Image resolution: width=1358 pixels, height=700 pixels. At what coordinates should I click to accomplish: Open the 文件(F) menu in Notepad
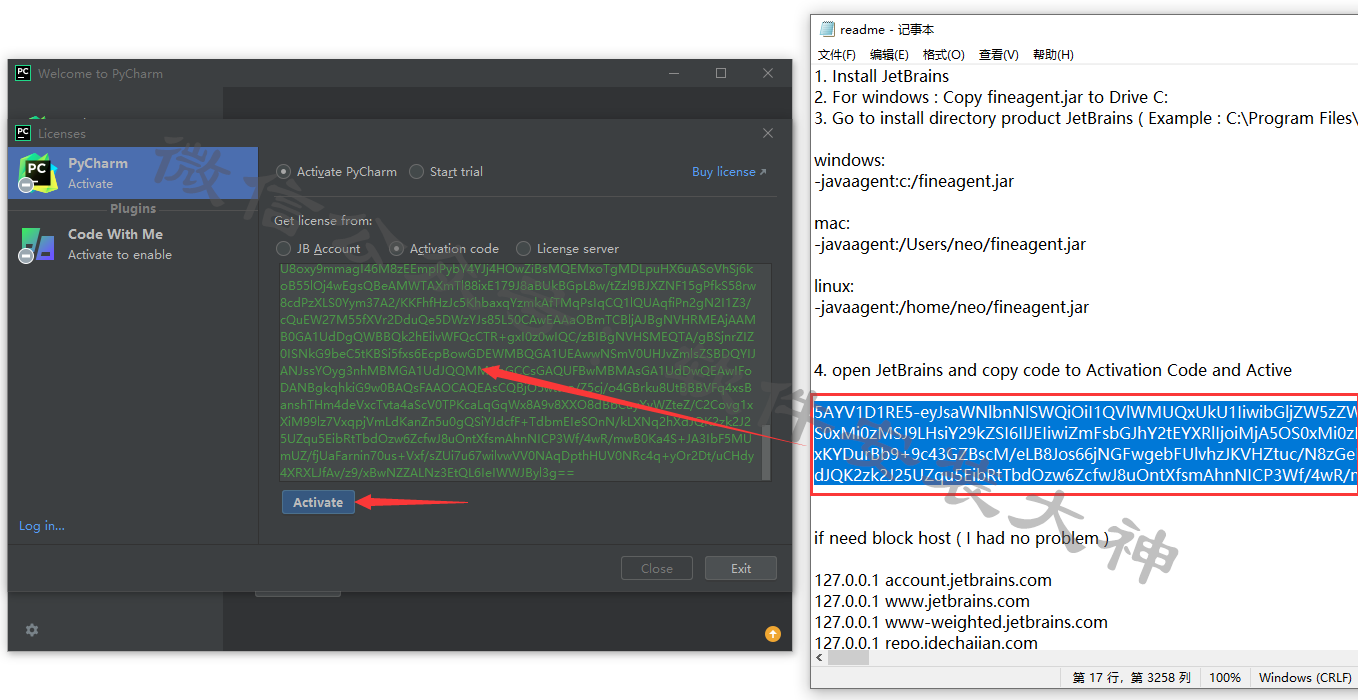pos(837,55)
